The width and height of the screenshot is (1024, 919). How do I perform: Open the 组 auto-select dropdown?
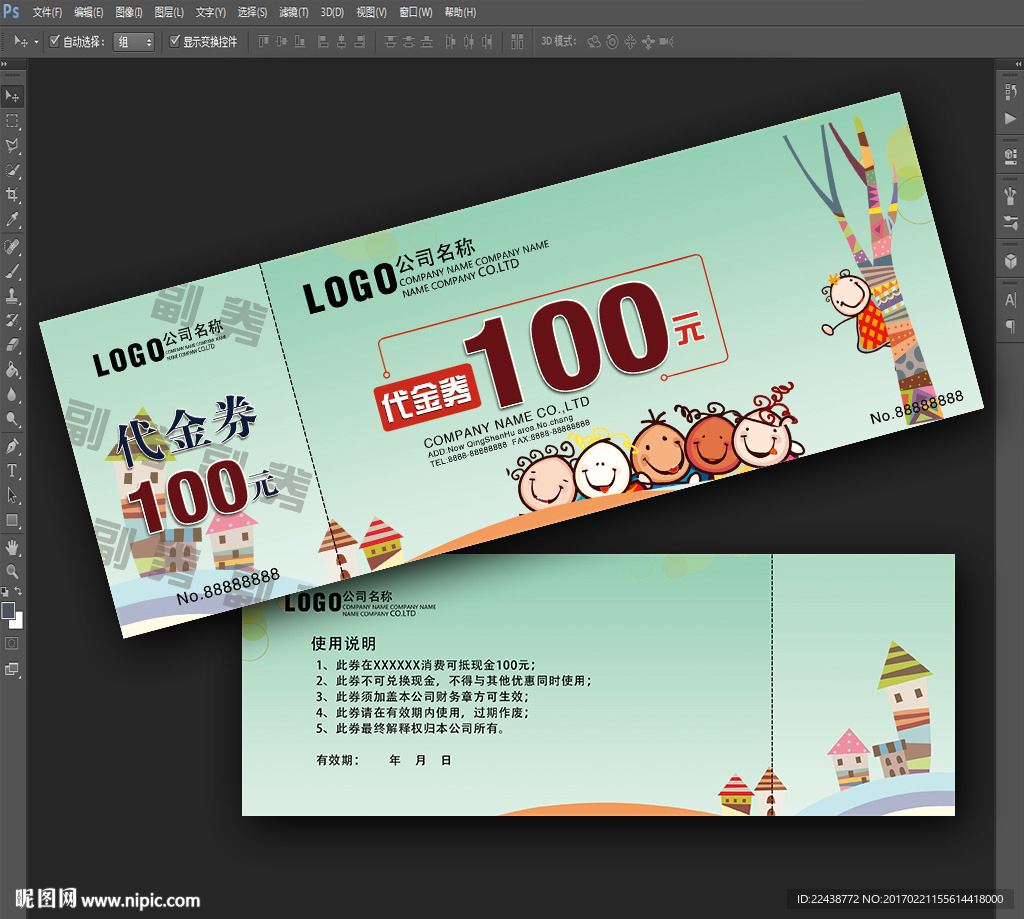(134, 42)
